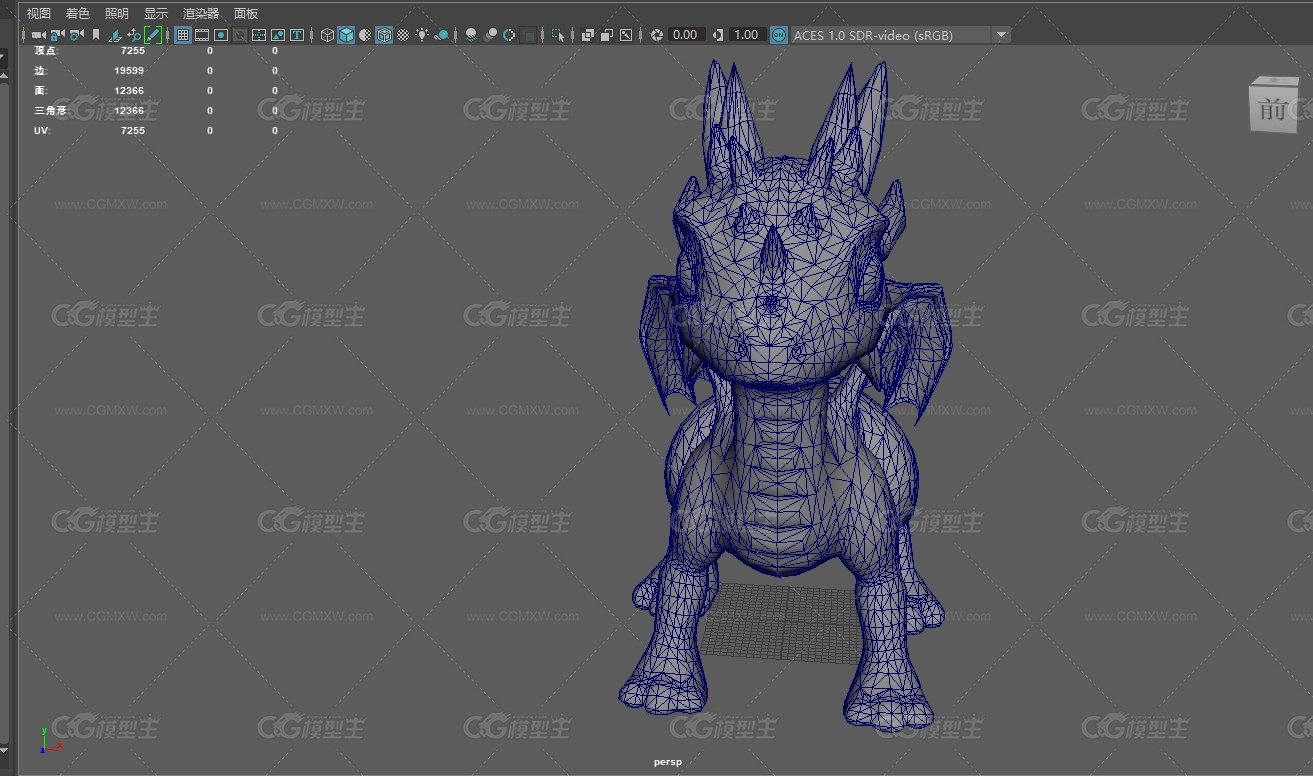This screenshot has height=776, width=1313.
Task: Click the Motion Blur icon
Action: 490,35
